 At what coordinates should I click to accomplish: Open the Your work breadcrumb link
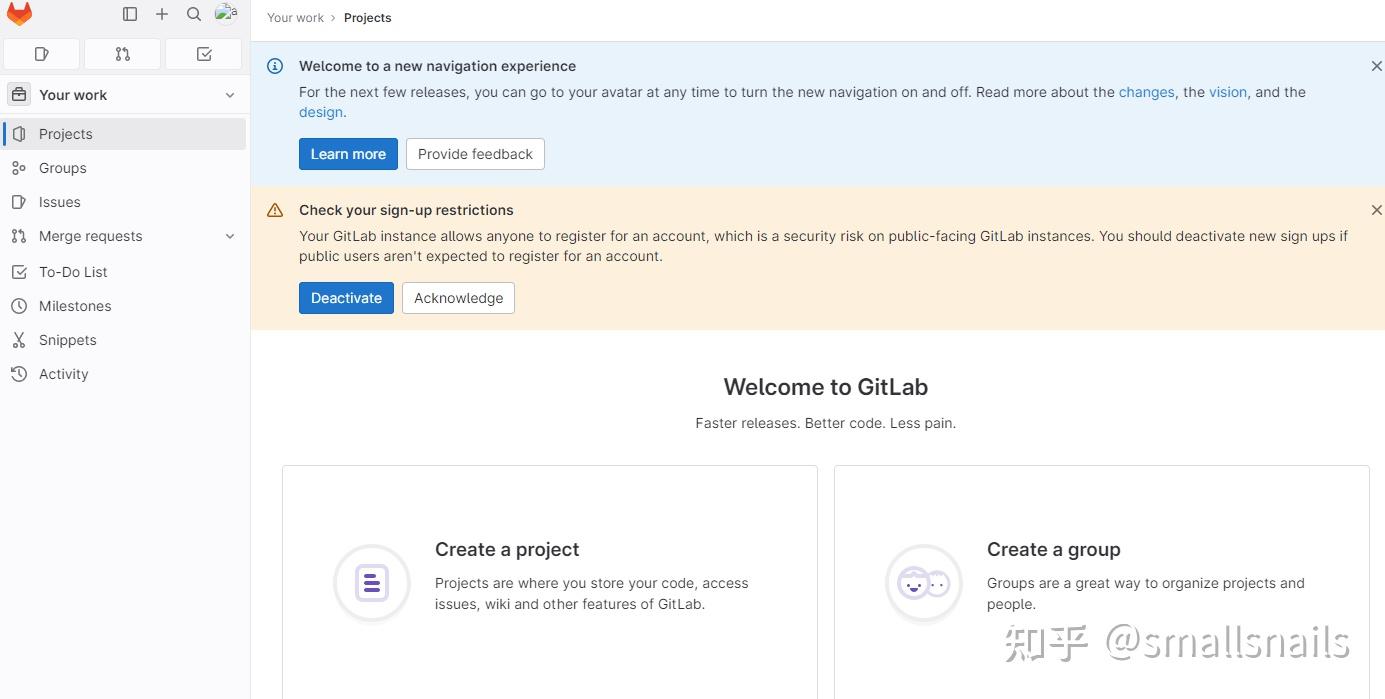click(295, 17)
